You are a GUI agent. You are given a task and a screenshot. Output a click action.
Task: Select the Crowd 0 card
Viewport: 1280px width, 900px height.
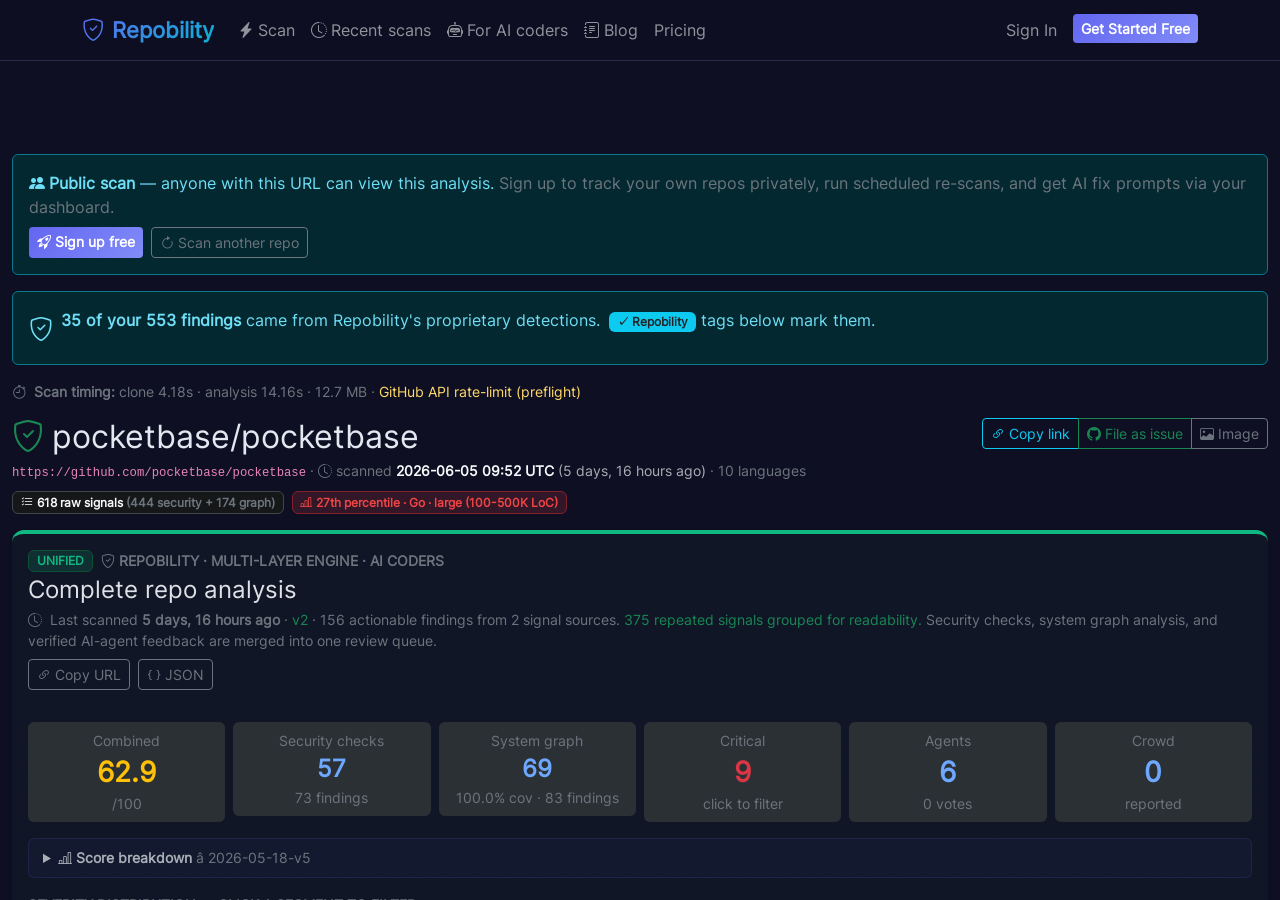1153,772
